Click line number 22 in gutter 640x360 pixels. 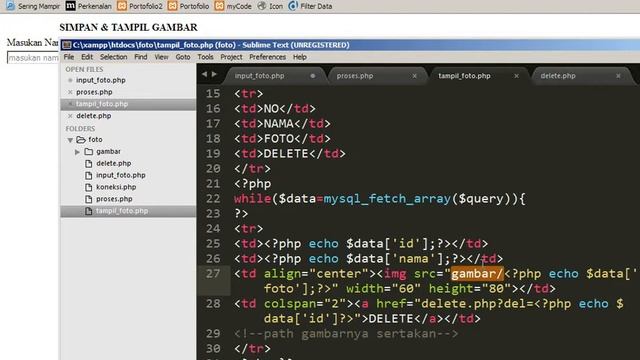pyautogui.click(x=213, y=199)
